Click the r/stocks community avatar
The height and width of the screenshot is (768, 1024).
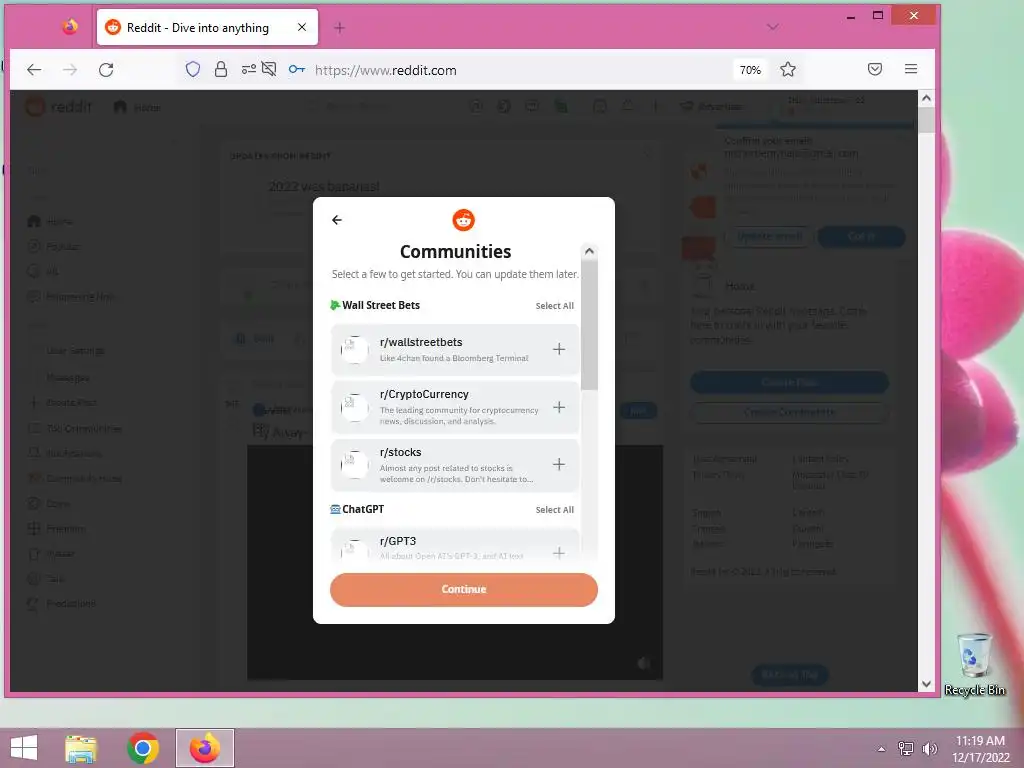pyautogui.click(x=355, y=464)
